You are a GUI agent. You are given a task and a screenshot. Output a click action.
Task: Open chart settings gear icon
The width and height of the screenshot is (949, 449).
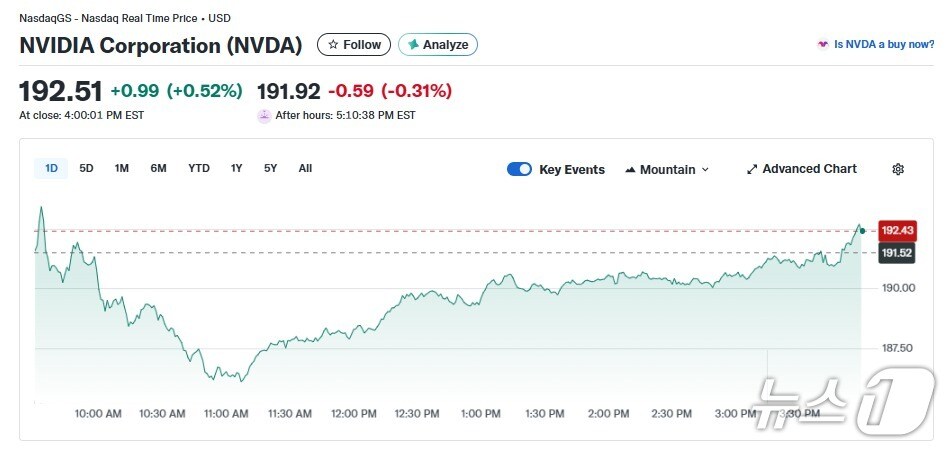(x=898, y=169)
